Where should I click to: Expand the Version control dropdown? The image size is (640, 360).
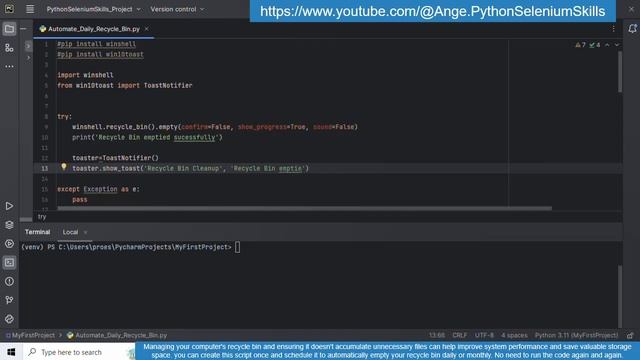pyautogui.click(x=177, y=9)
